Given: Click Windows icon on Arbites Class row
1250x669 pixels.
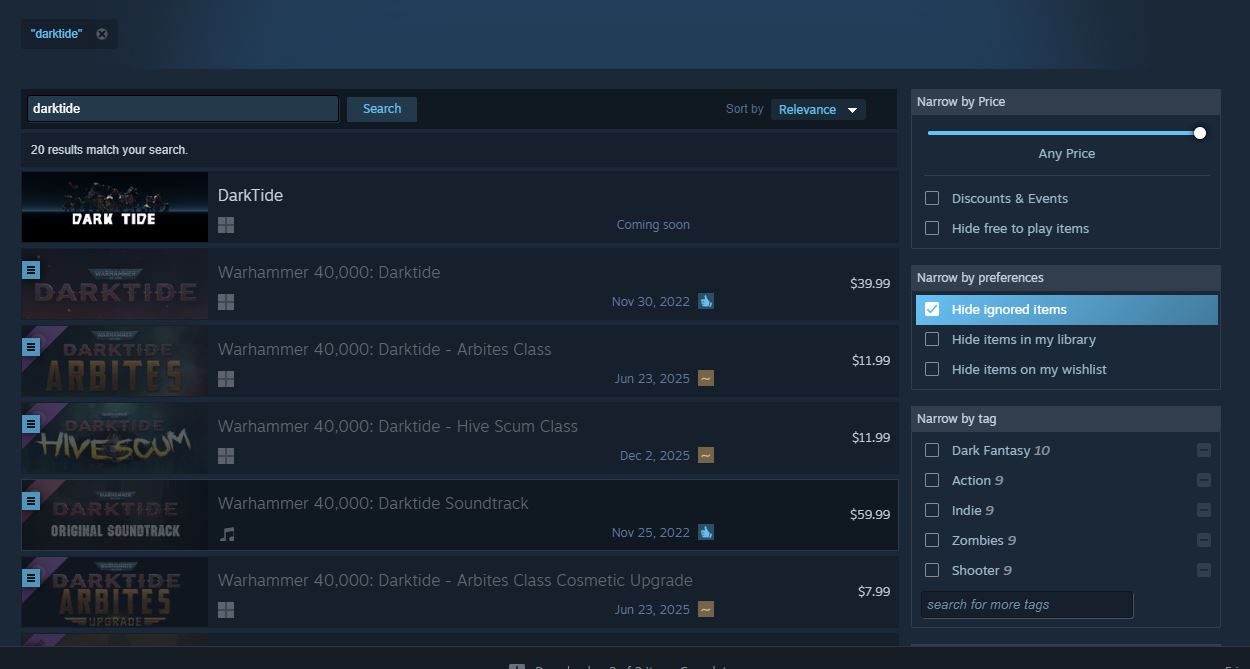Looking at the screenshot, I should point(226,379).
